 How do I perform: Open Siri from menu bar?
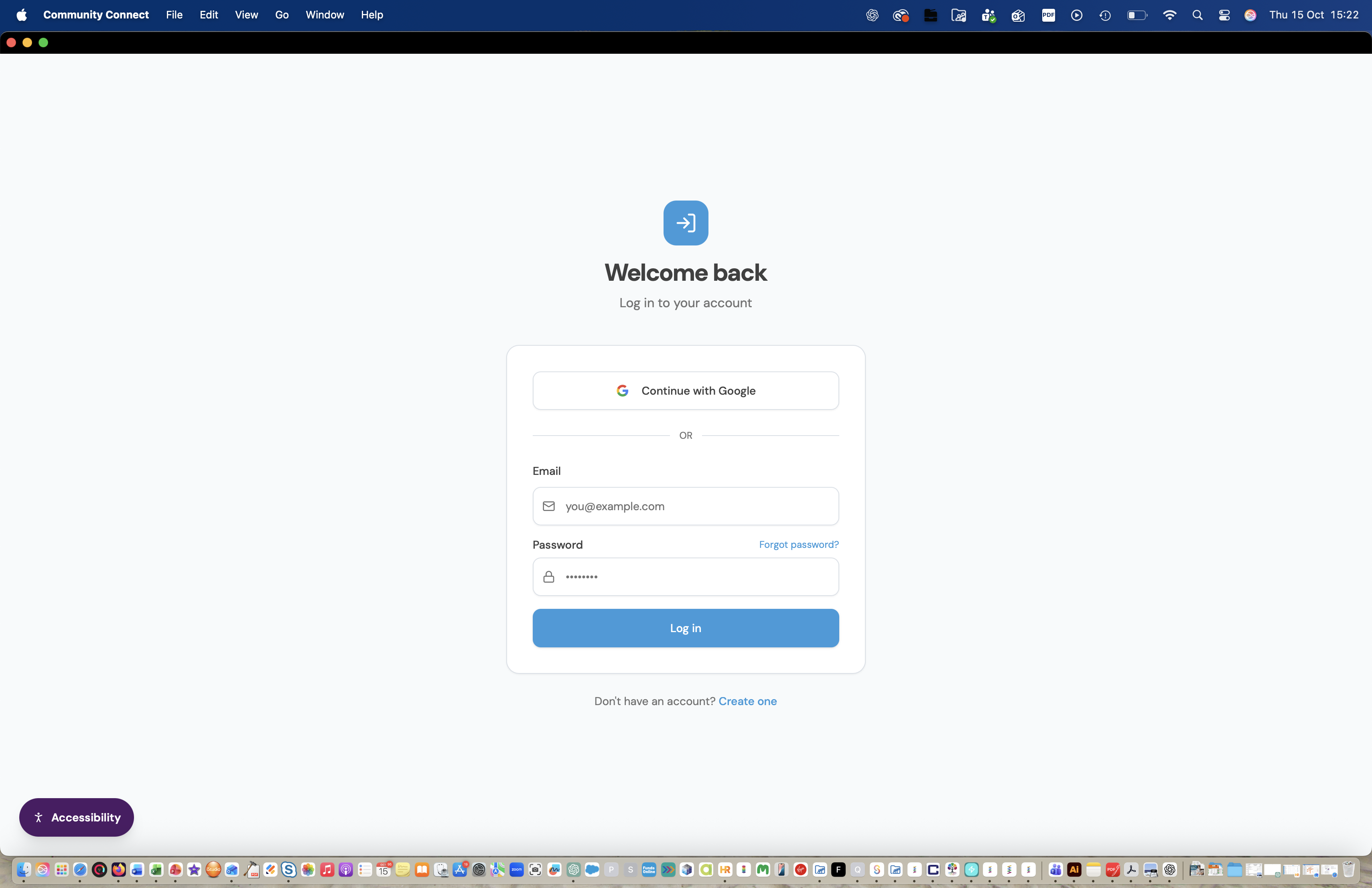pyautogui.click(x=1250, y=16)
